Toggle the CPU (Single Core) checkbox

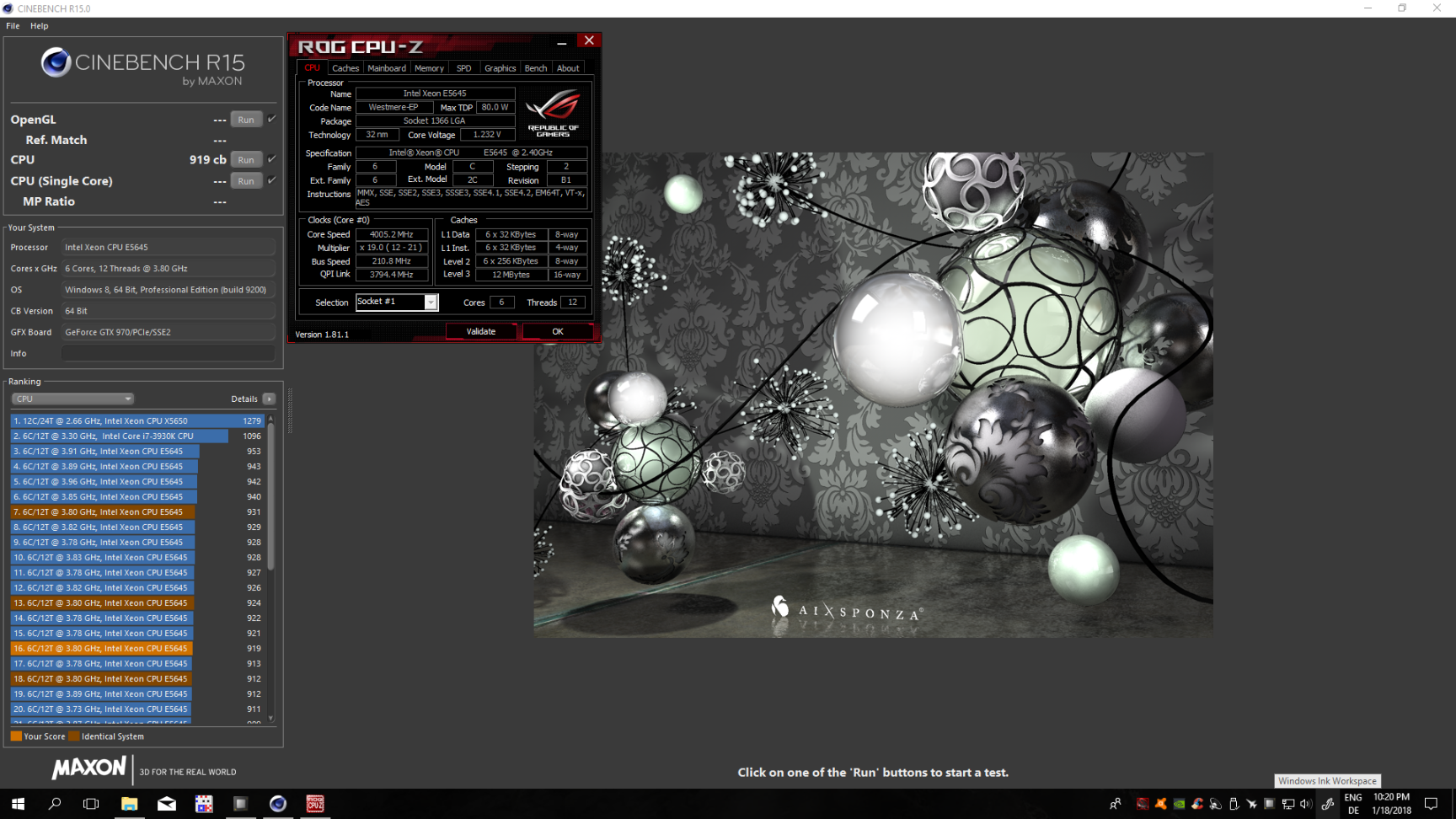tap(271, 180)
